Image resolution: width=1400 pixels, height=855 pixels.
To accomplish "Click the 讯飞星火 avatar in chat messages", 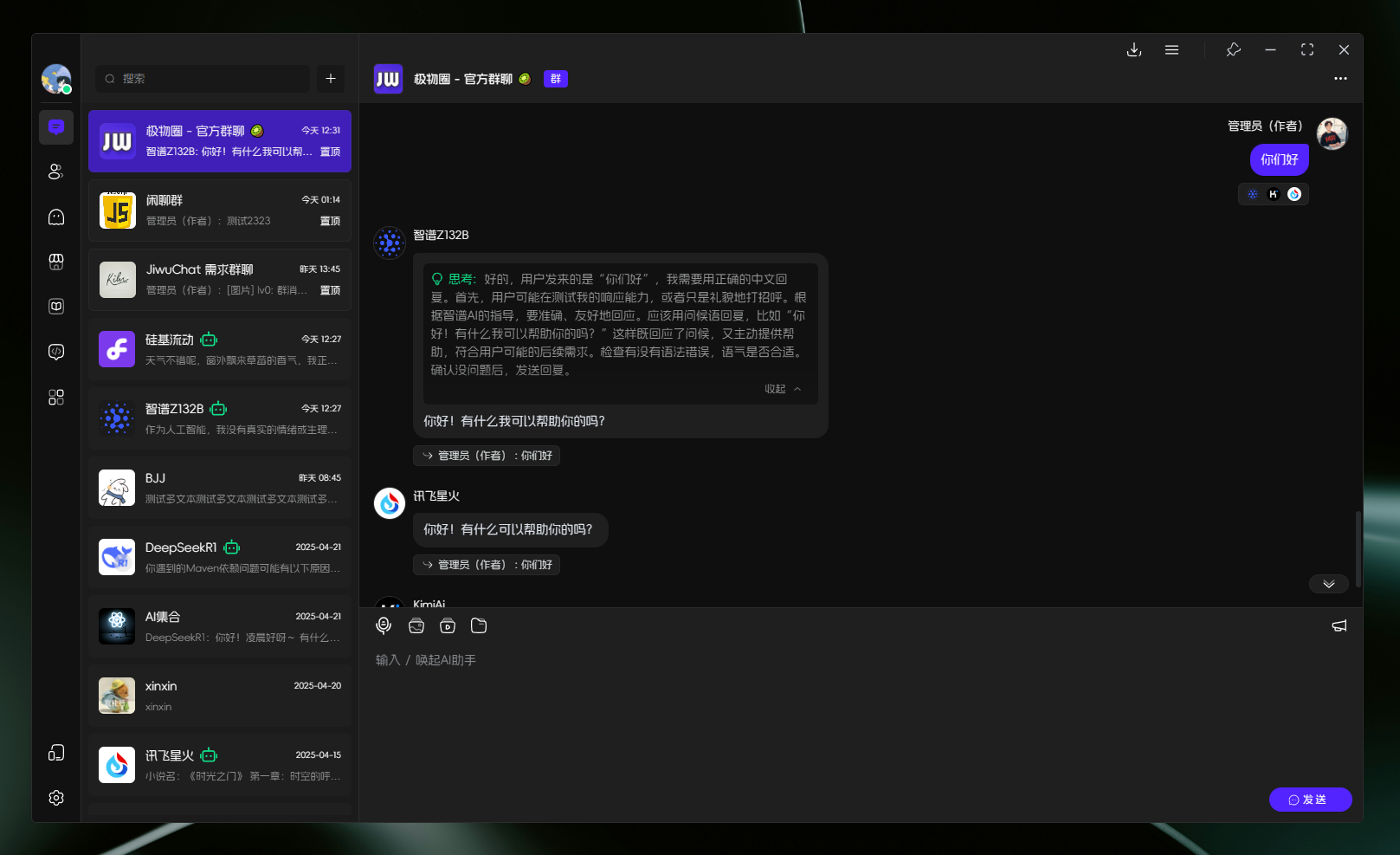I will (x=390, y=503).
